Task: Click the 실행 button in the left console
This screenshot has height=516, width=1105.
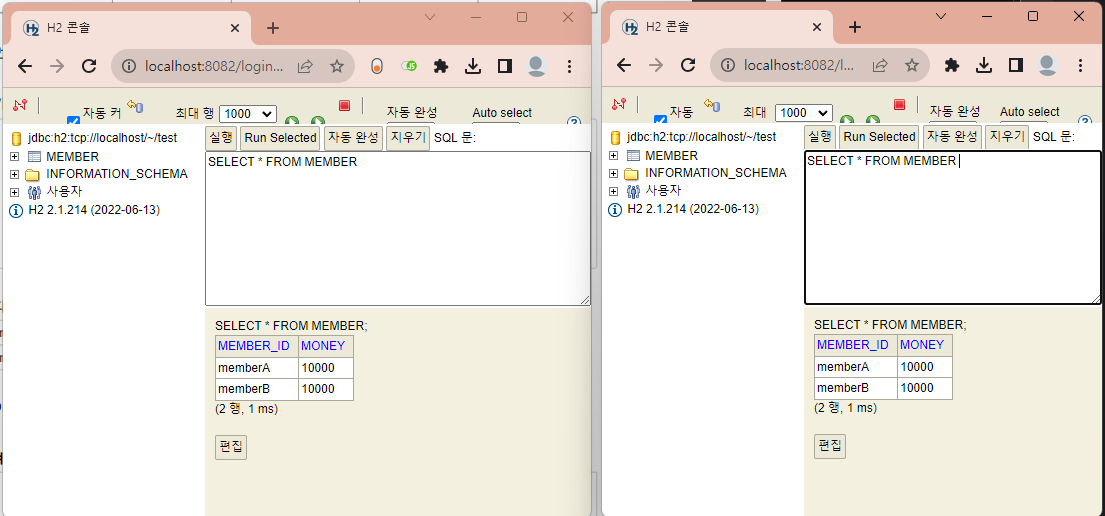Action: point(221,137)
